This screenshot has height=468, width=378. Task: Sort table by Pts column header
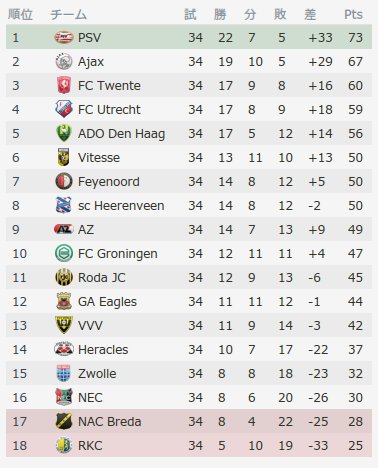(353, 14)
